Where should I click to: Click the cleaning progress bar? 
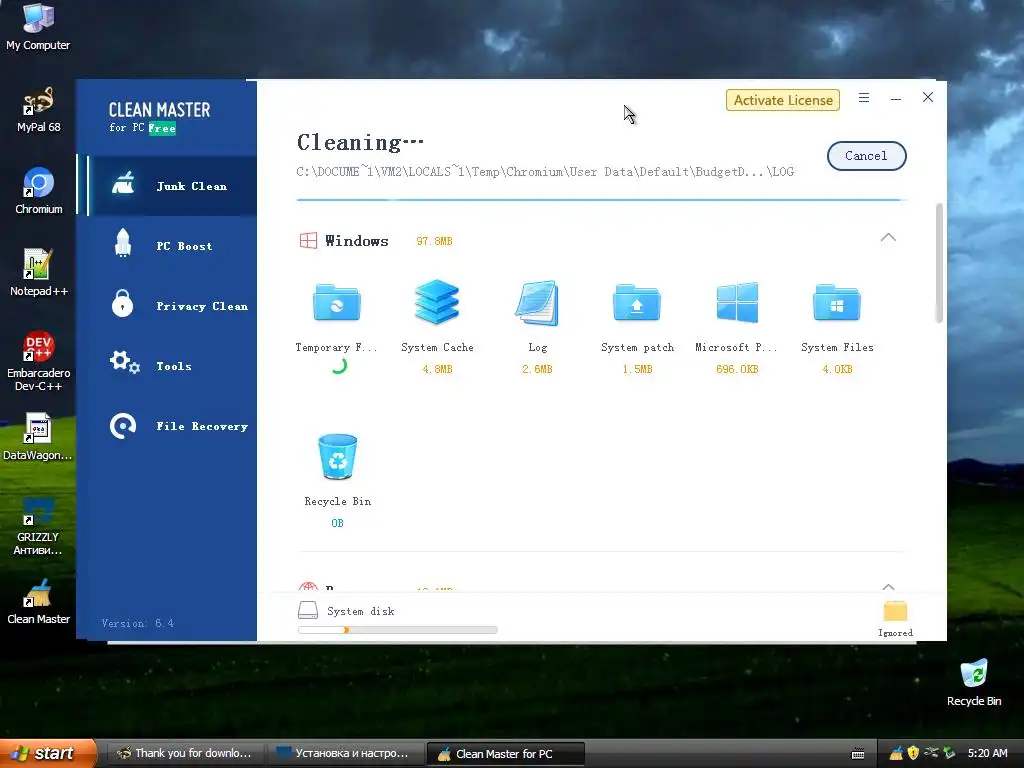(x=601, y=200)
